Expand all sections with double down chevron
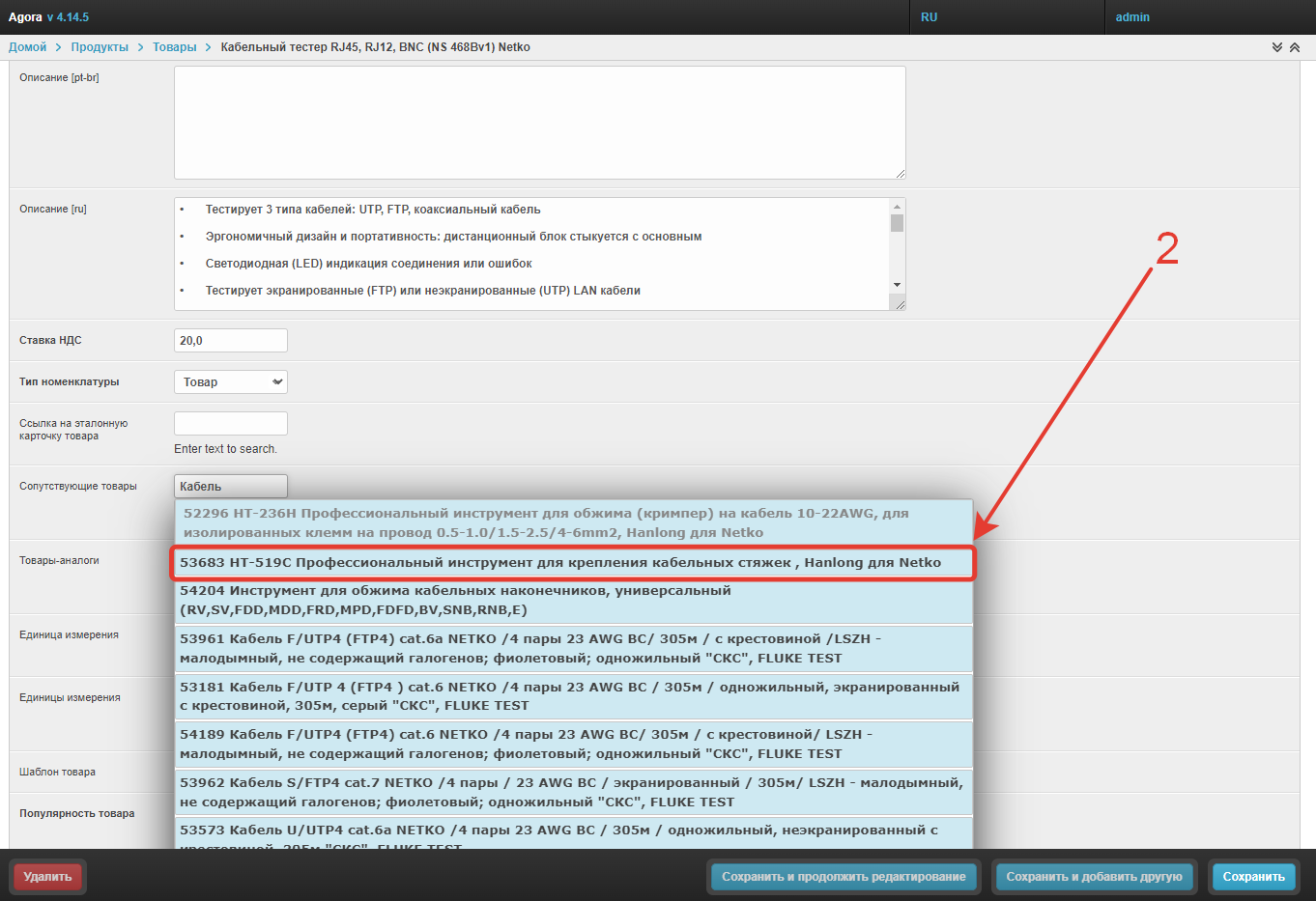Image resolution: width=1316 pixels, height=901 pixels. click(1277, 47)
